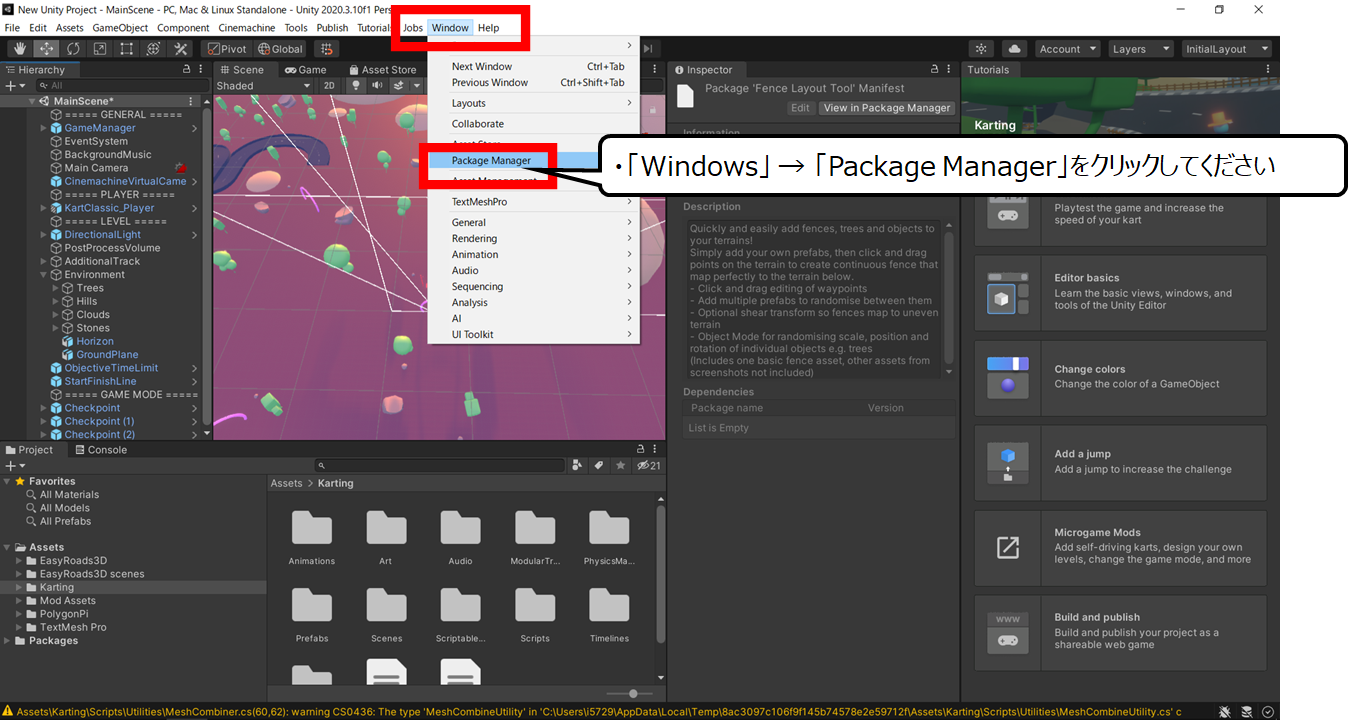Open Collab sun icon in toolbar
Screen dimensions: 1348x720
tap(982, 48)
